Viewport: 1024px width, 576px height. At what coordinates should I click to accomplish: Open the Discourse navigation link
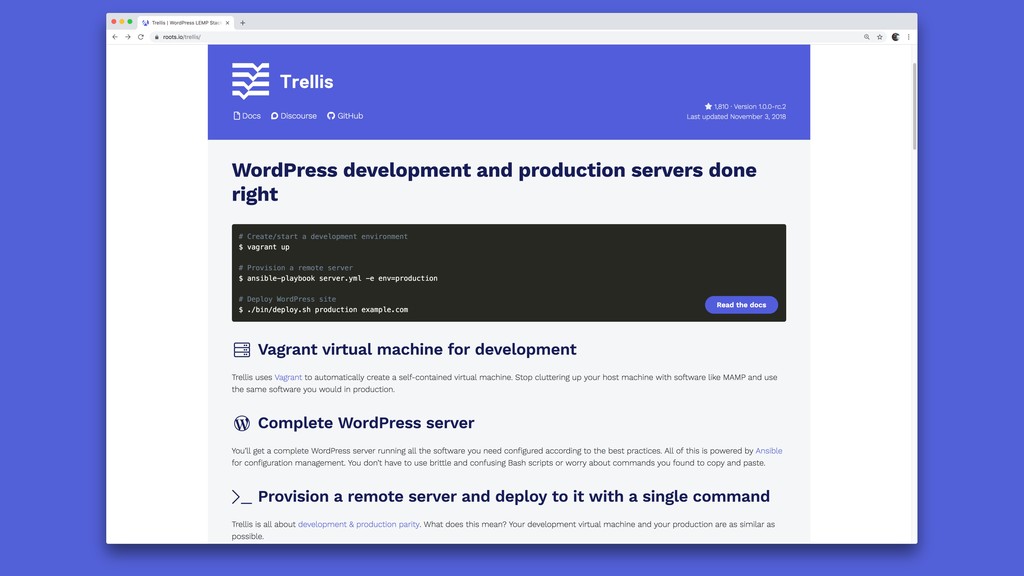pyautogui.click(x=294, y=116)
